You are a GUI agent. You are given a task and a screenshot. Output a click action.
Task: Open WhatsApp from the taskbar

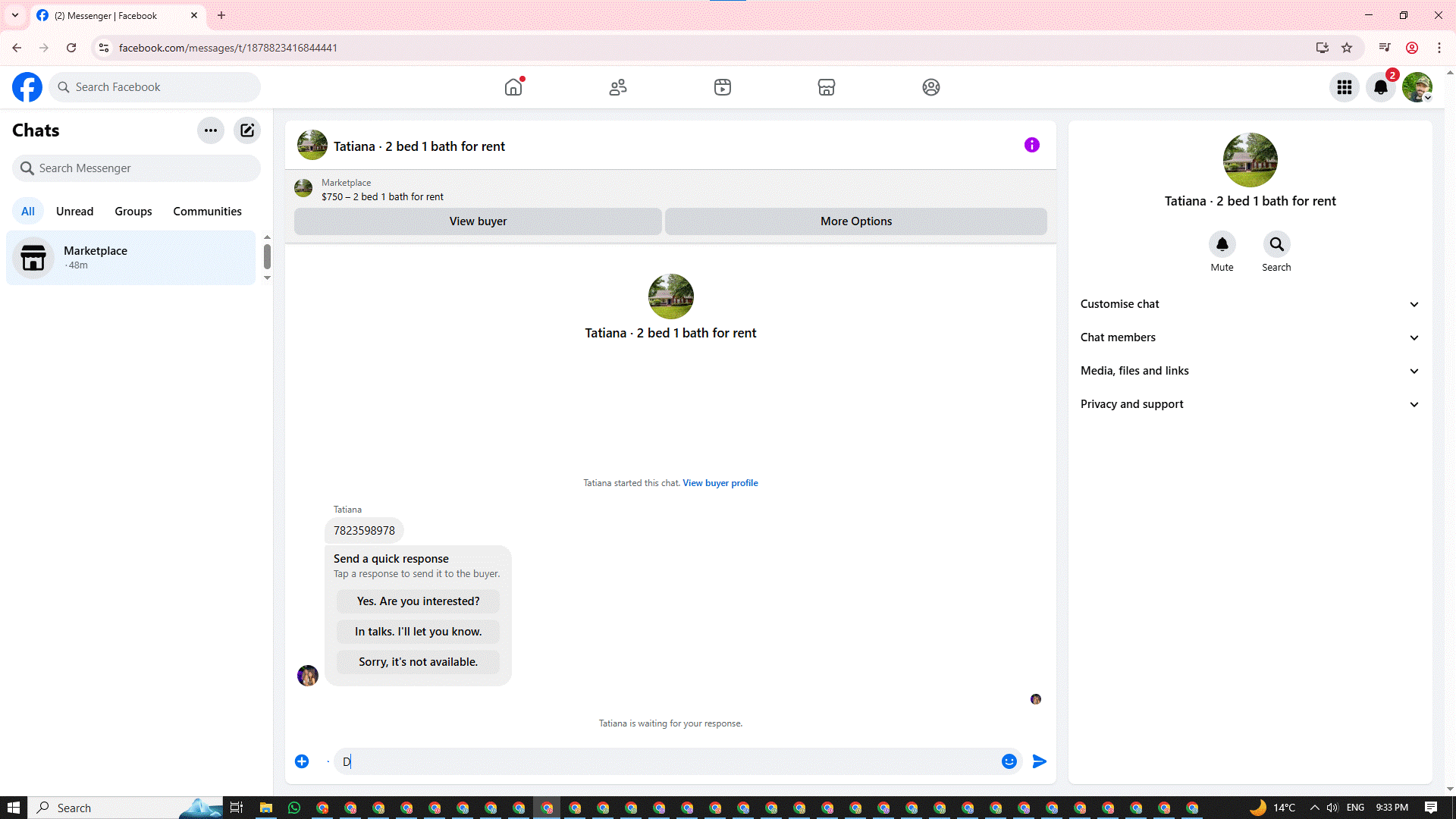[x=294, y=808]
